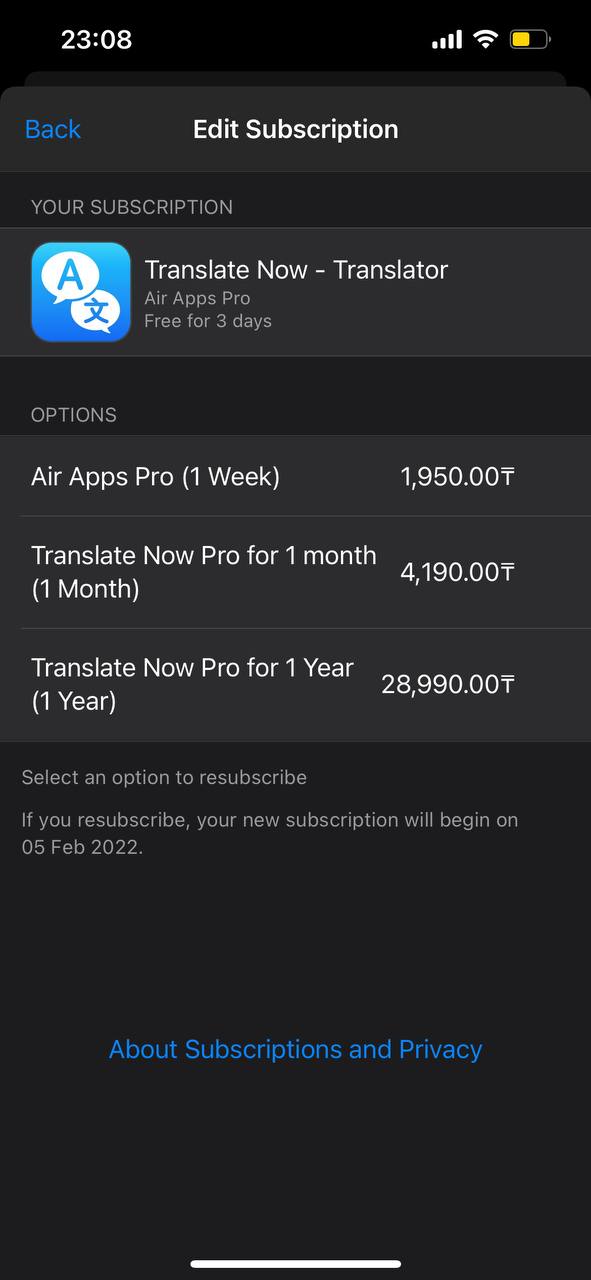Viewport: 591px width, 1280px height.
Task: Tap the home indicator bar
Action: point(295,1264)
